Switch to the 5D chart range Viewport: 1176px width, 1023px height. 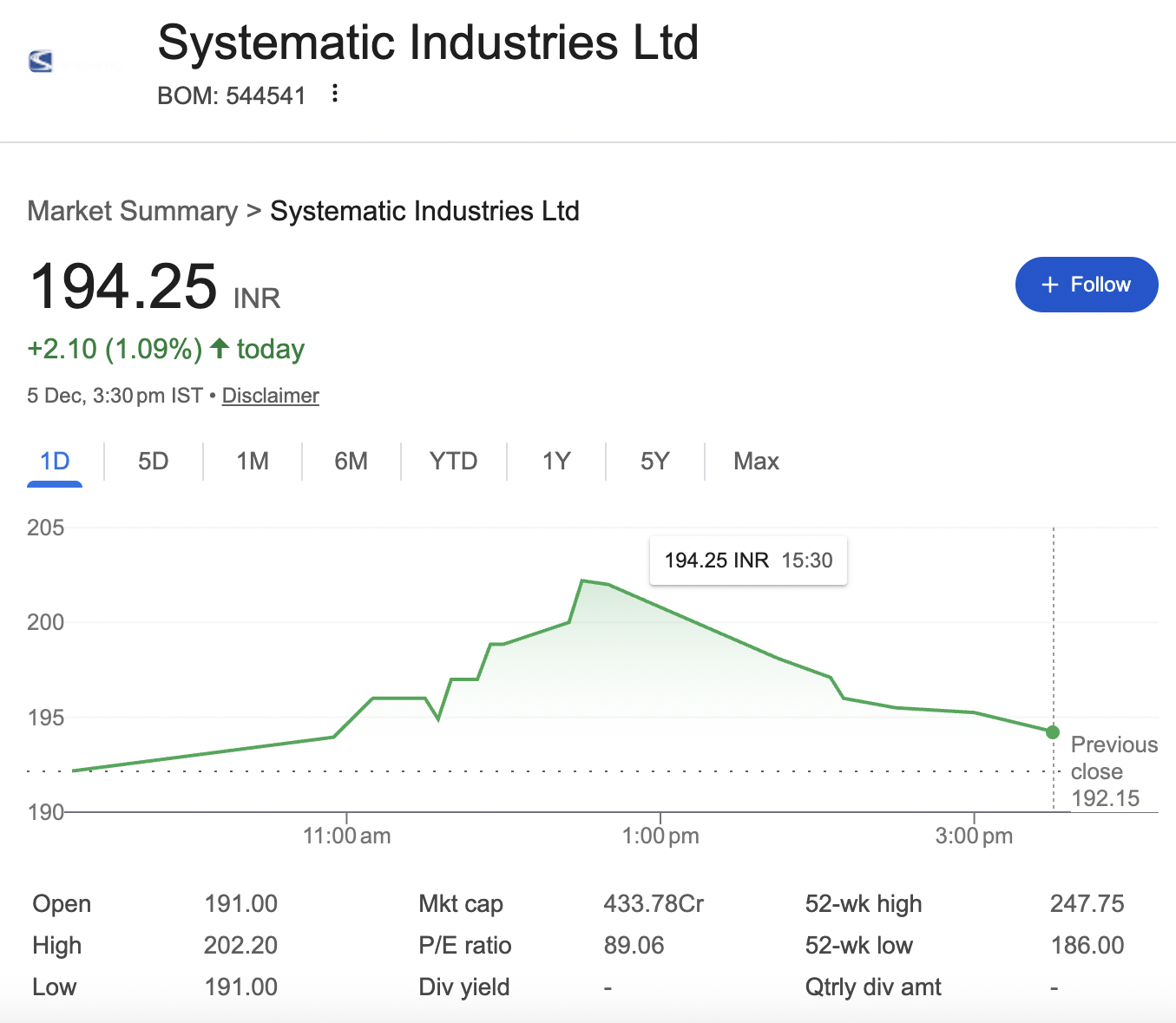(x=153, y=461)
